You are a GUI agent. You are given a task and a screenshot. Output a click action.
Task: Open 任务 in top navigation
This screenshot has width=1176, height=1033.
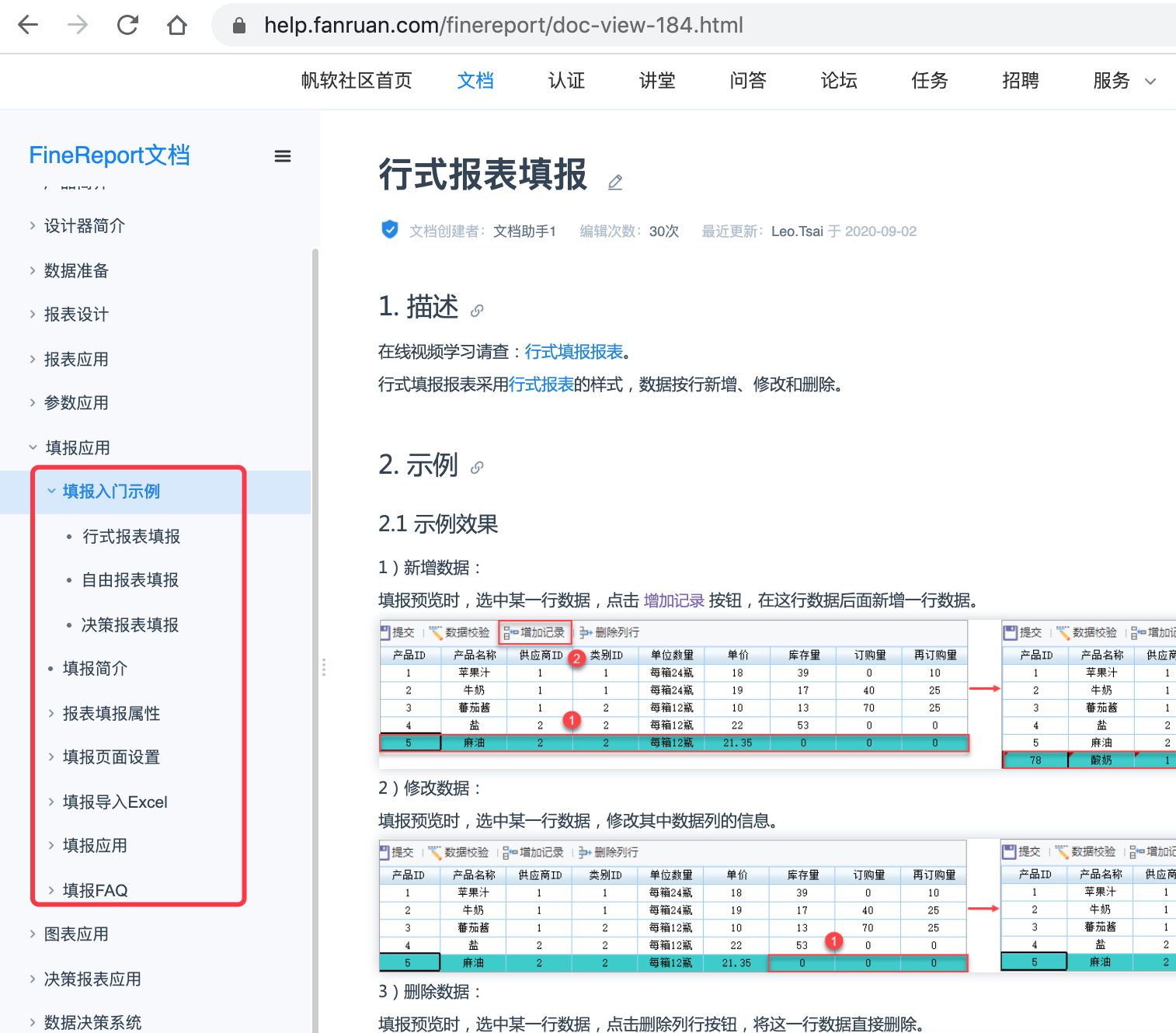click(x=930, y=81)
